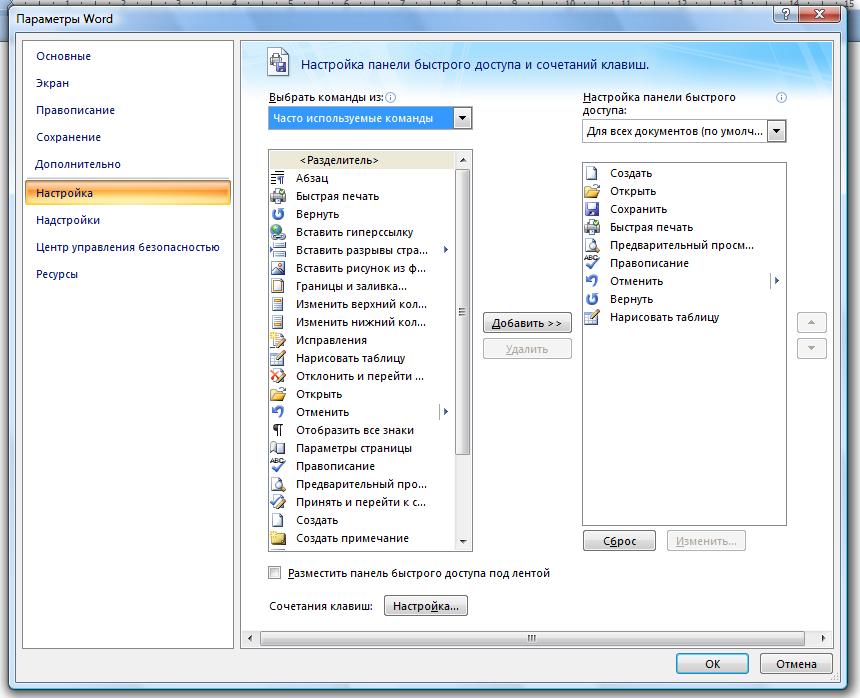Click the Создать icon in quick access list
Viewport: 860px width, 698px height.
[592, 173]
